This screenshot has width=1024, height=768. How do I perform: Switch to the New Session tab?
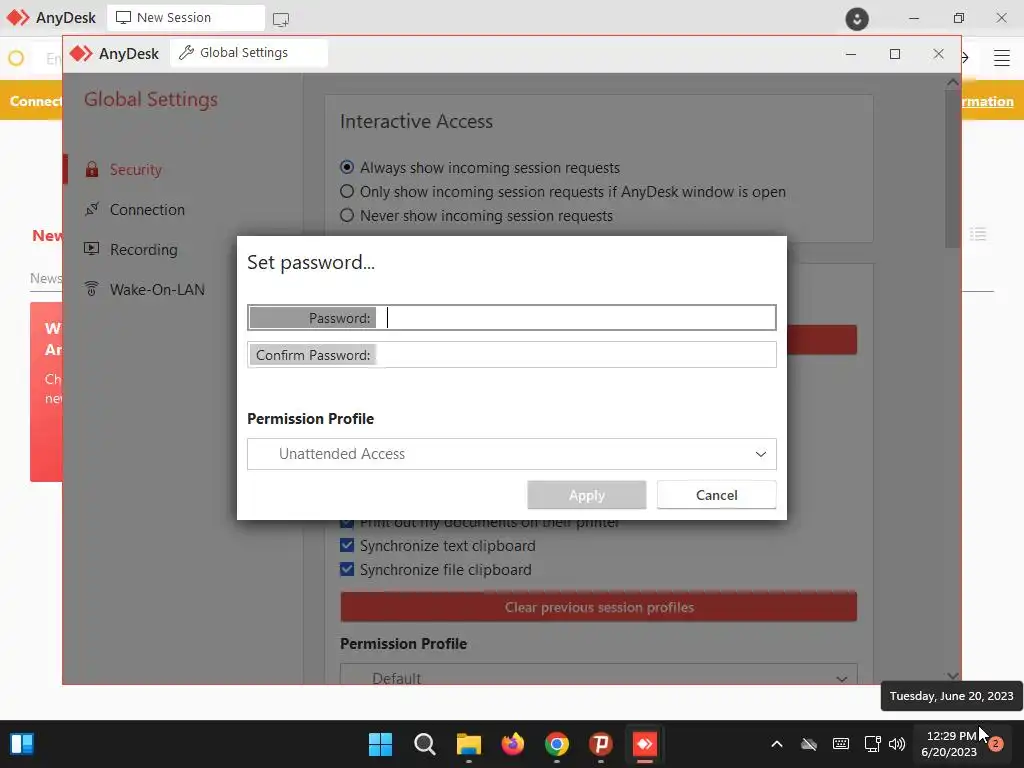click(186, 18)
